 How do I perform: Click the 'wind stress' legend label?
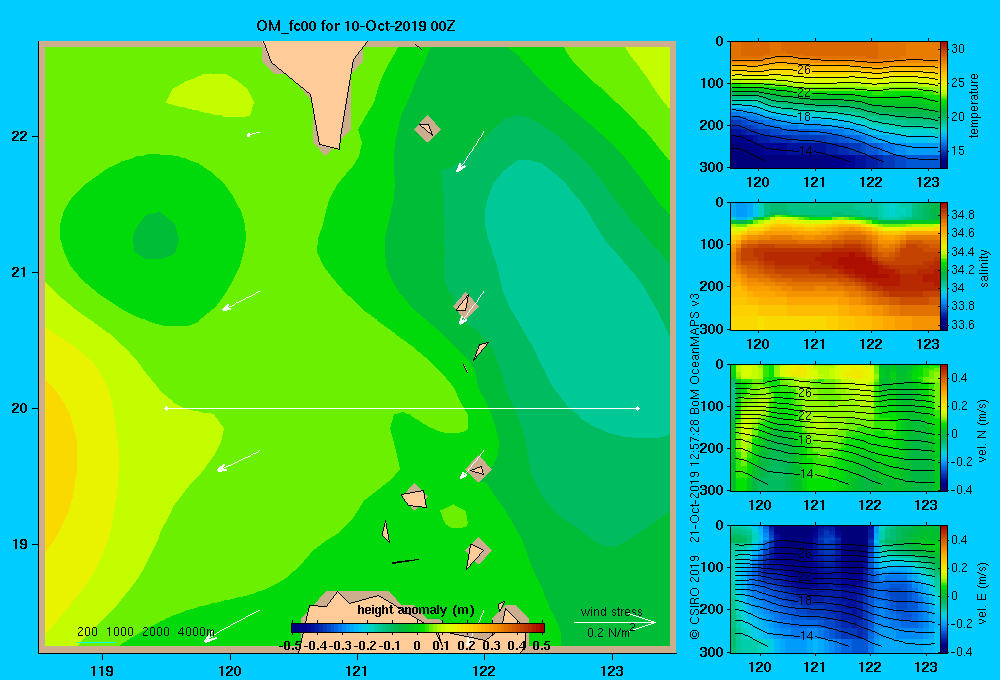point(611,612)
